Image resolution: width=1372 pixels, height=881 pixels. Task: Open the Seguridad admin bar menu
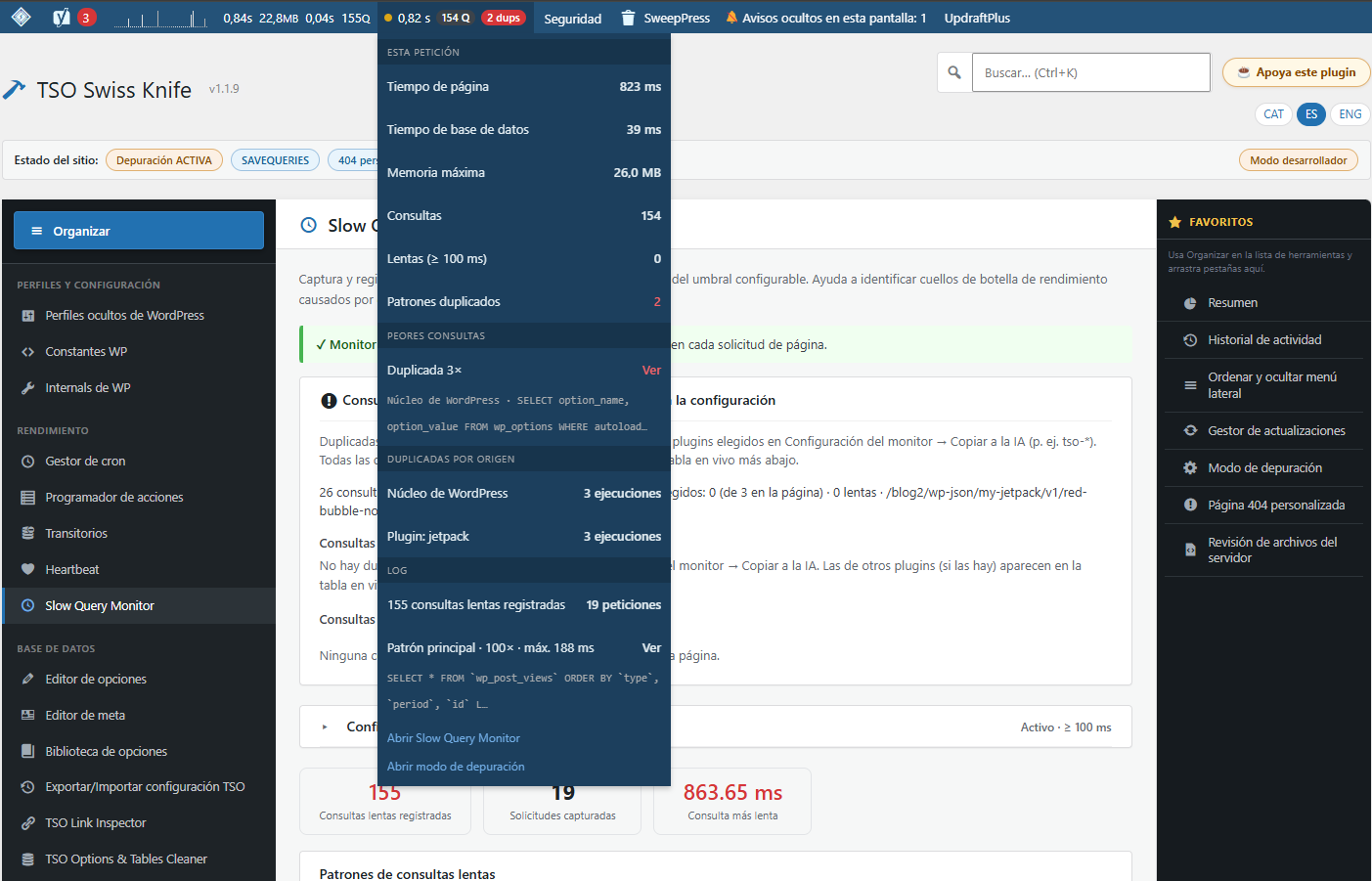[x=573, y=18]
